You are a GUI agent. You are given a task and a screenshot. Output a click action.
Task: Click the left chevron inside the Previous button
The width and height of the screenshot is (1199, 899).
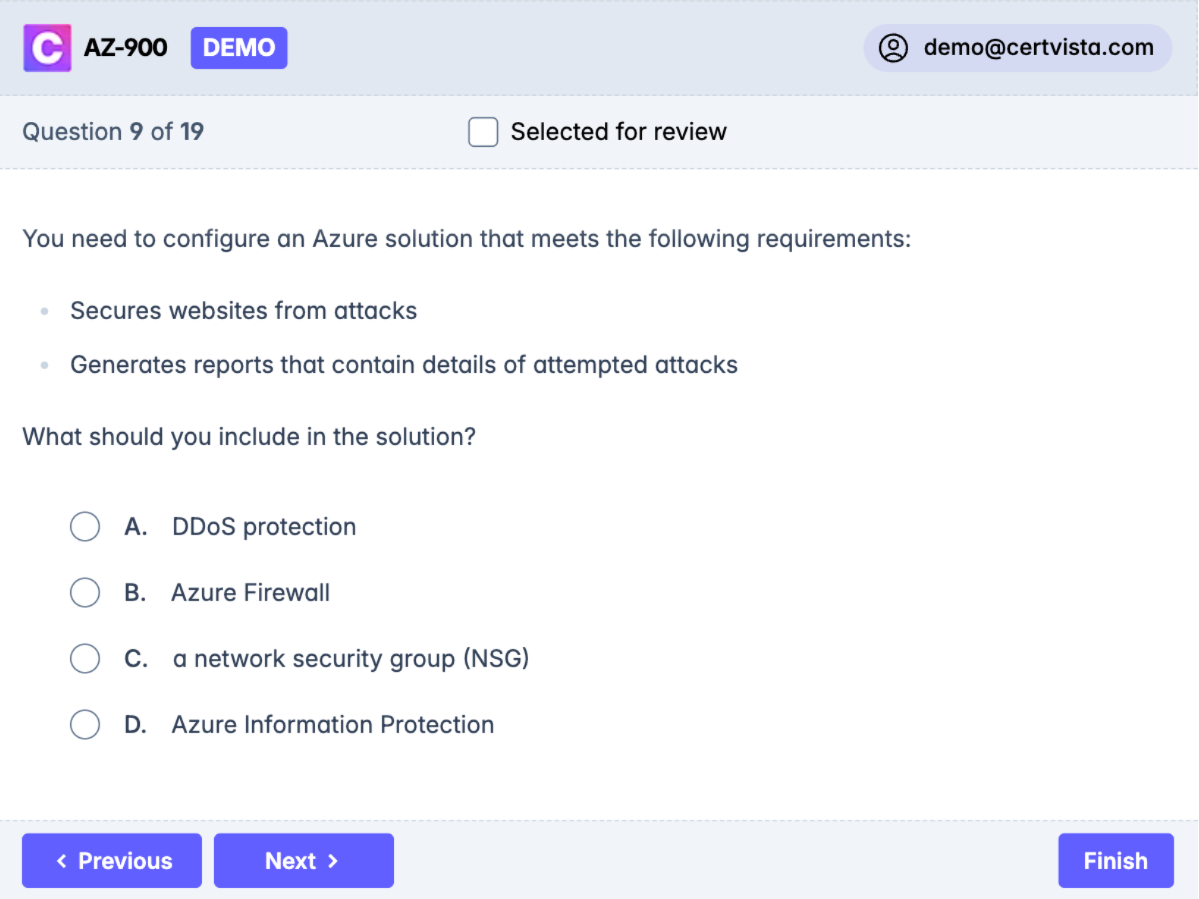coord(62,861)
